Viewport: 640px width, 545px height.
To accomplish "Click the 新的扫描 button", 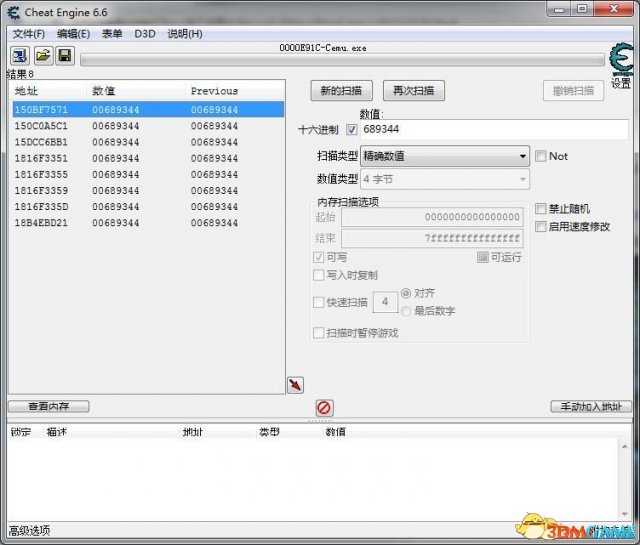I will 341,91.
